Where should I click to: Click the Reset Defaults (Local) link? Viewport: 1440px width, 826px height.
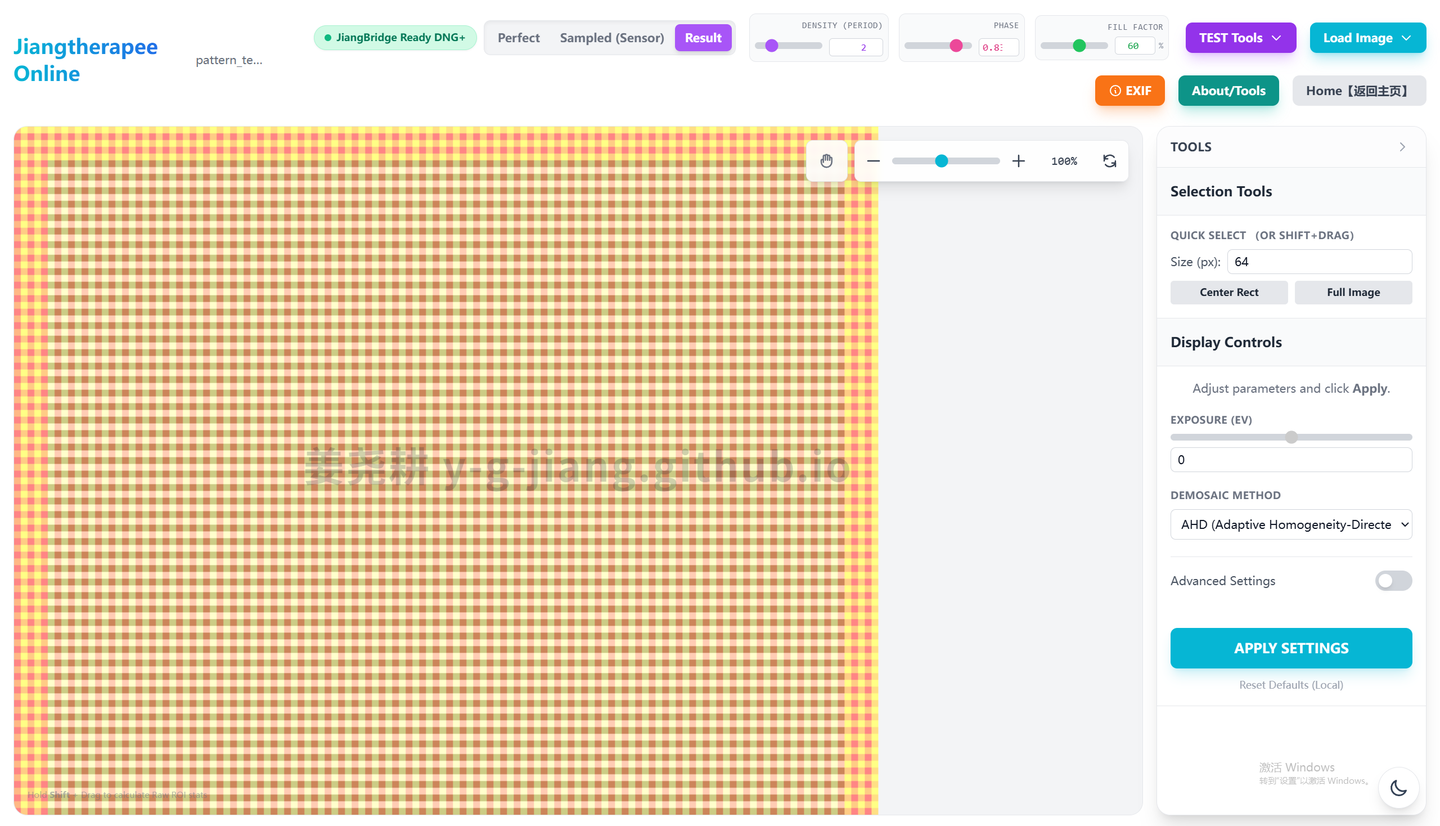1291,685
